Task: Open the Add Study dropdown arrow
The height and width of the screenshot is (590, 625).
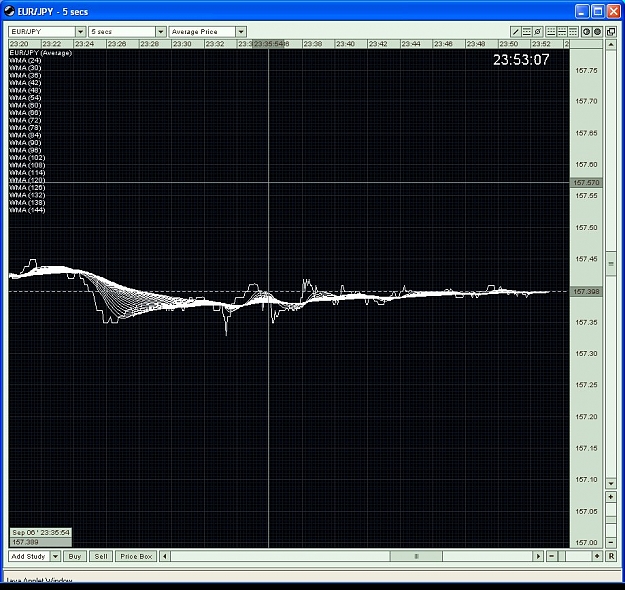Action: click(55, 556)
